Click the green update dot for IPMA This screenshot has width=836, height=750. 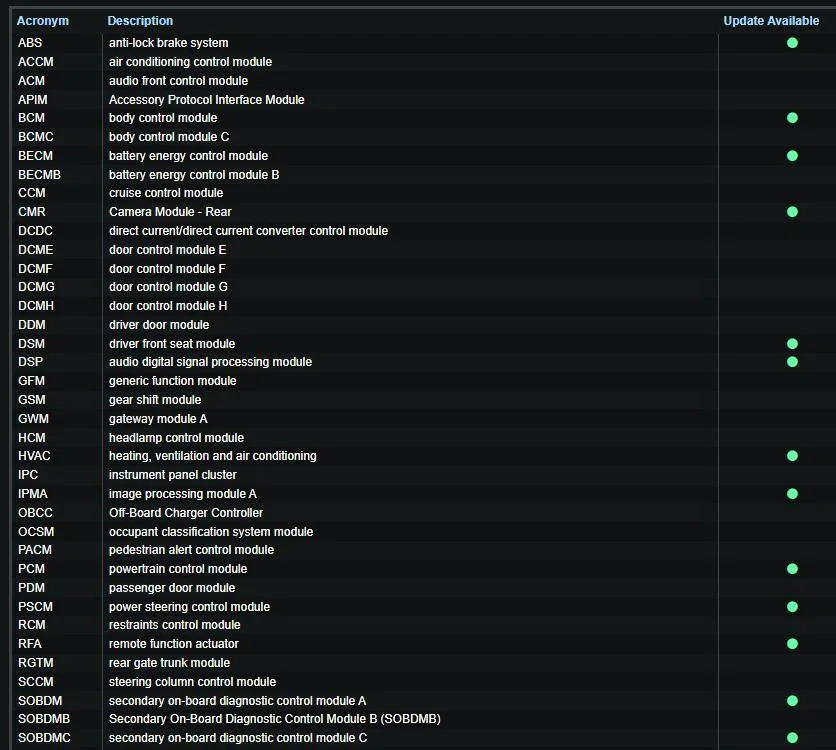pos(792,494)
